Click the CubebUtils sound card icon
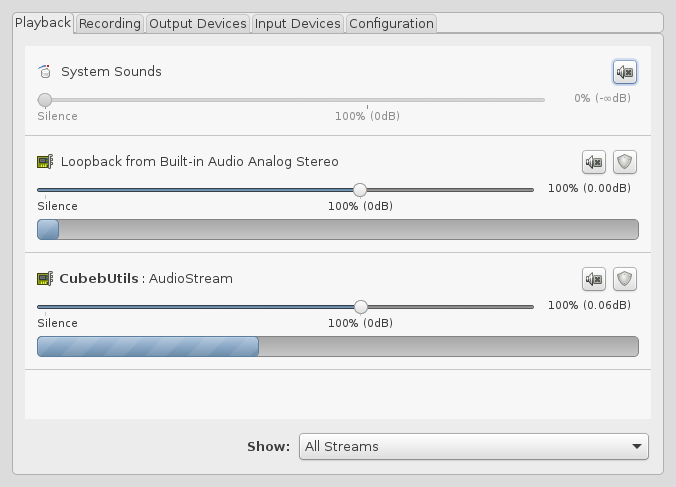676x487 pixels. pyautogui.click(x=45, y=278)
